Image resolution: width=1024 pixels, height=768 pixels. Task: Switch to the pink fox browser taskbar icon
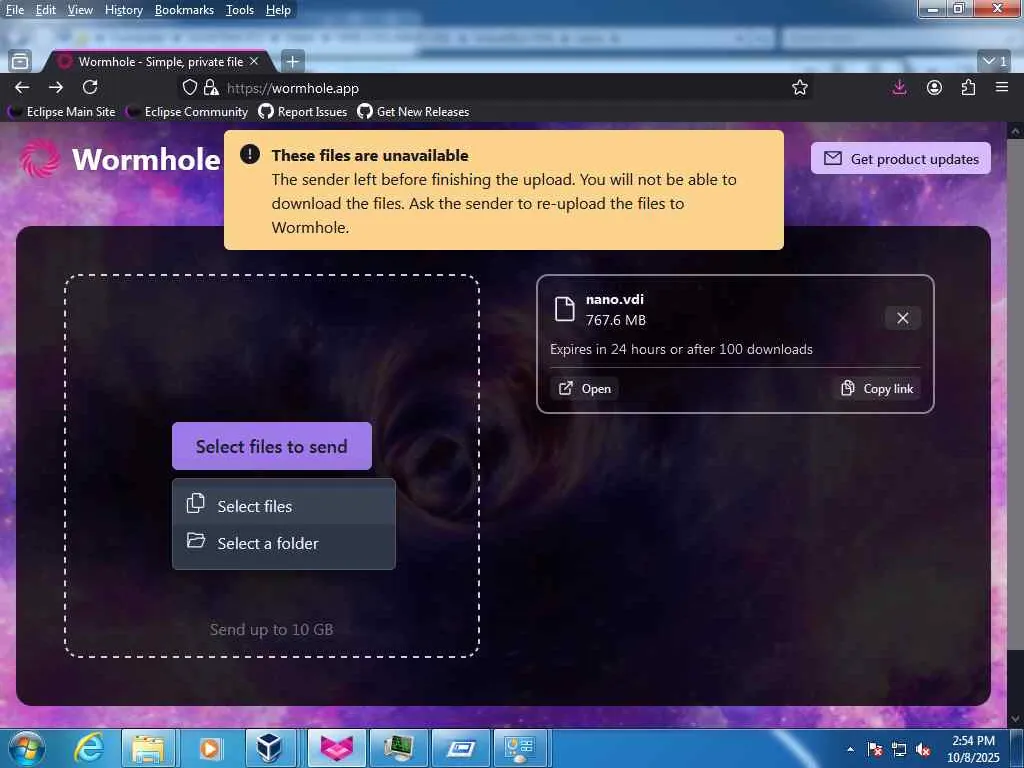pyautogui.click(x=337, y=748)
